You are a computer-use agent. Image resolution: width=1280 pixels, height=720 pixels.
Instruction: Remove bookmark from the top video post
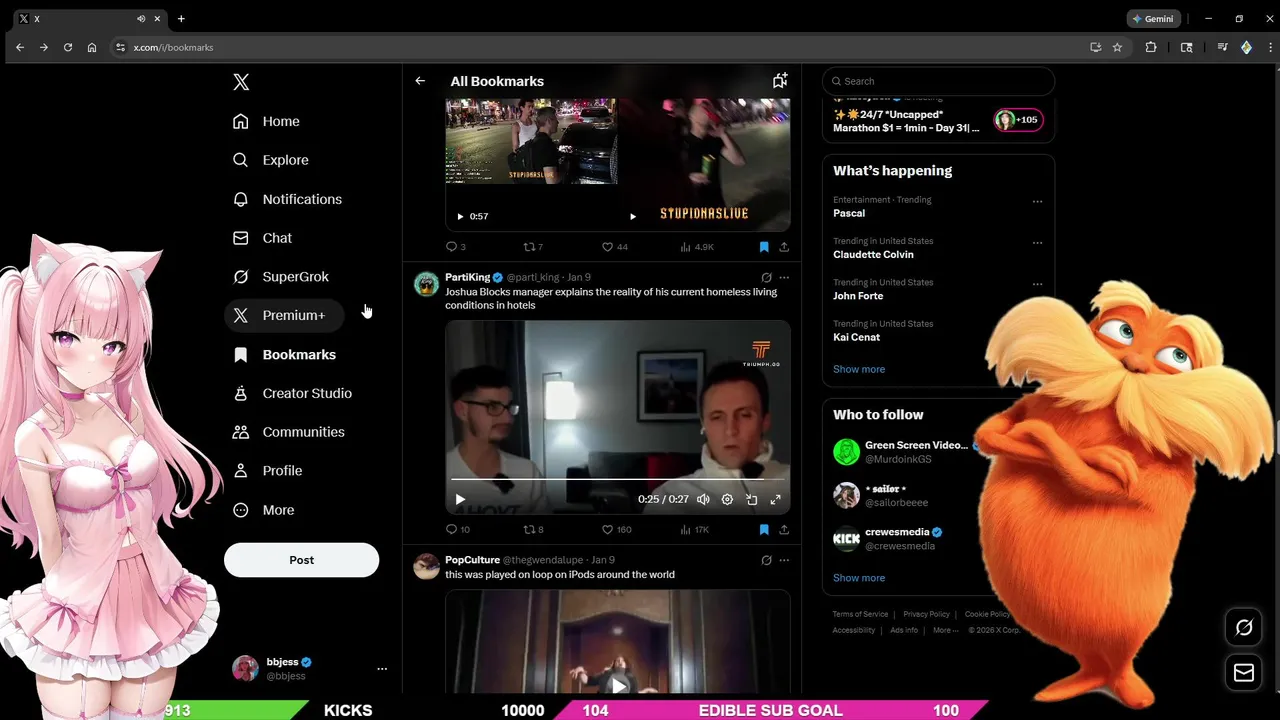click(x=764, y=247)
